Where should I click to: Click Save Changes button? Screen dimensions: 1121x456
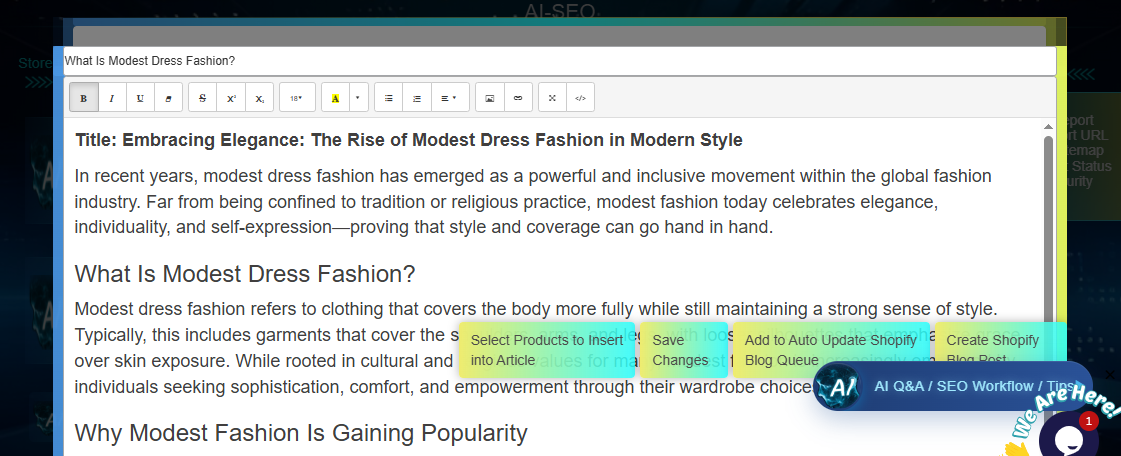[682, 350]
